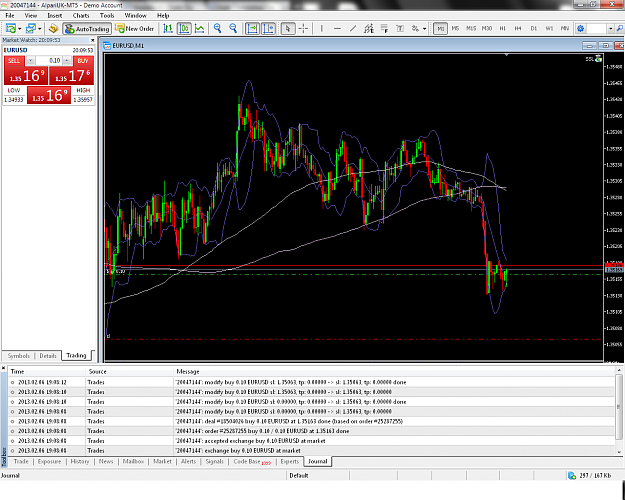Open the Insert menu
The image size is (625, 500).
[55, 16]
